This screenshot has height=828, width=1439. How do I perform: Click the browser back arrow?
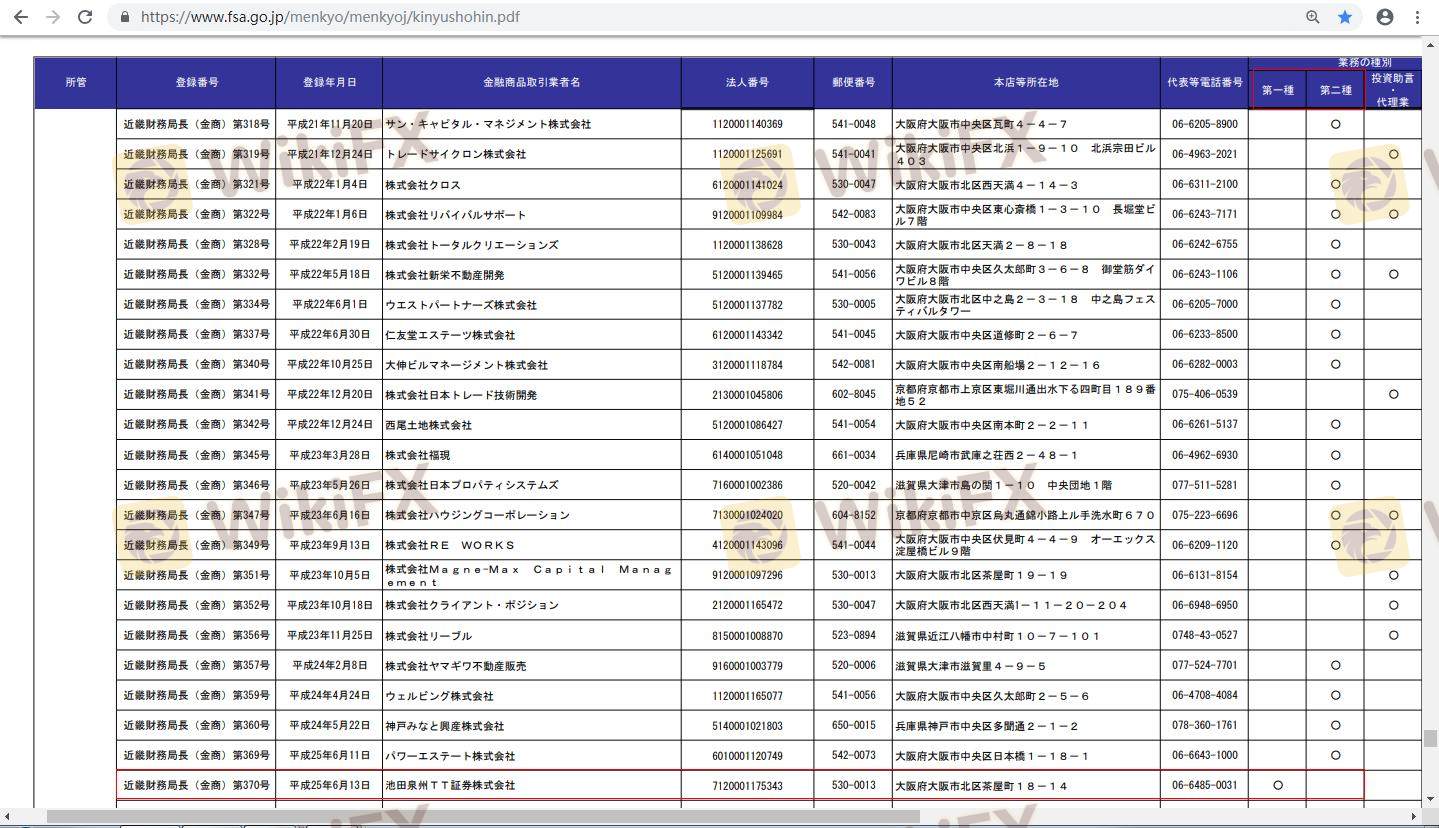click(x=21, y=17)
